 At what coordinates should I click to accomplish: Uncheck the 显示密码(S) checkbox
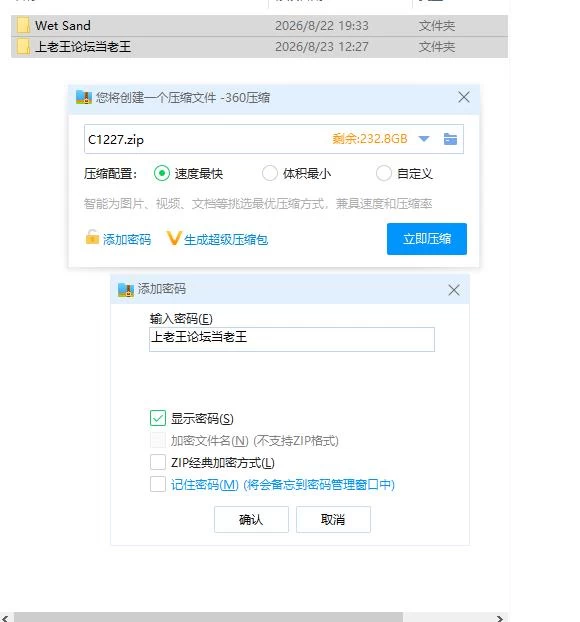coord(158,418)
